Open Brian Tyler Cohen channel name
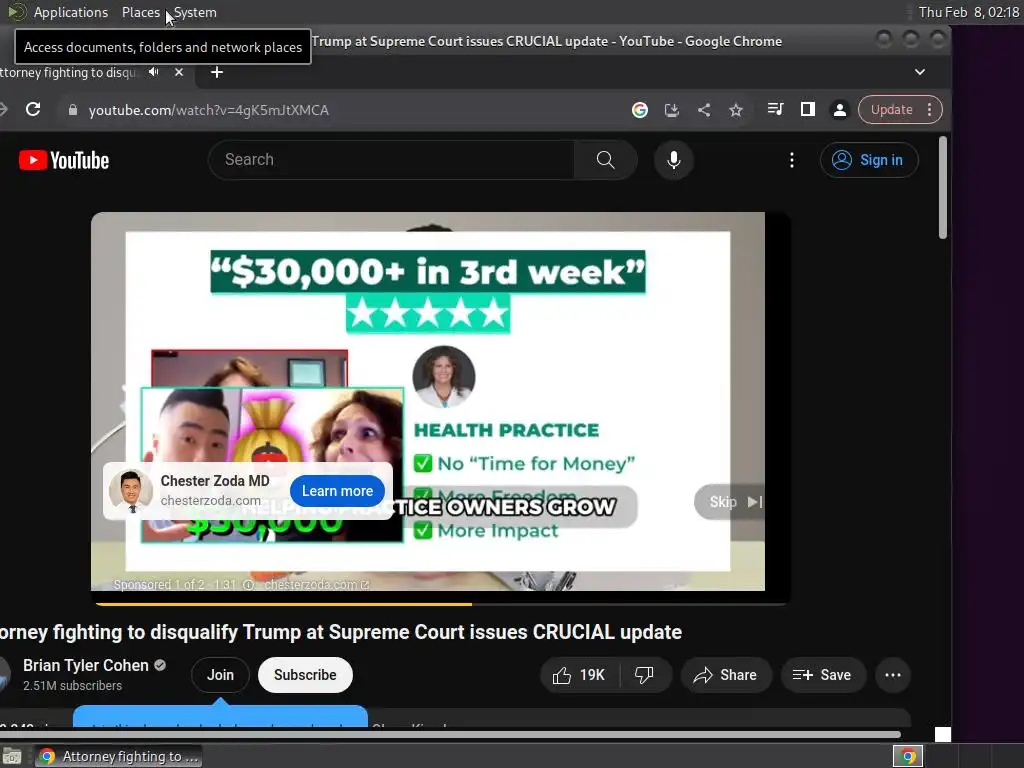 coord(86,665)
